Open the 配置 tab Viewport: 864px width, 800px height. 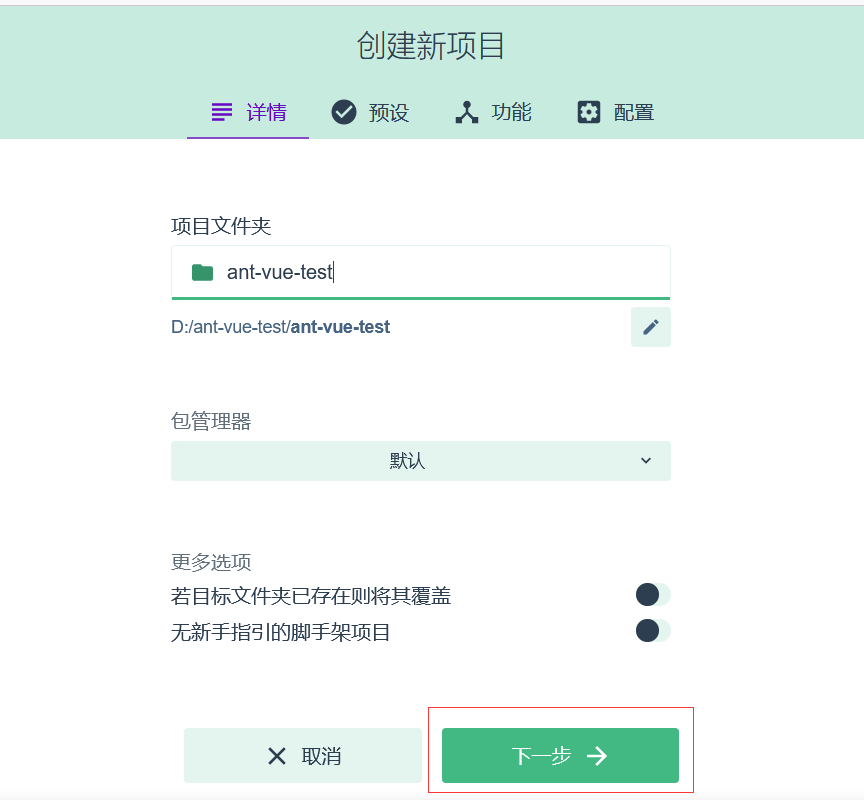pyautogui.click(x=614, y=113)
